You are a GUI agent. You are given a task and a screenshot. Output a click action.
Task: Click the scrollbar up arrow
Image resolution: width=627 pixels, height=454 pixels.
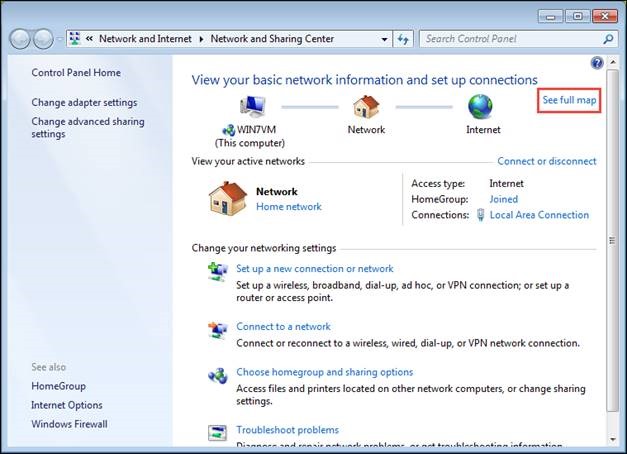[x=612, y=62]
